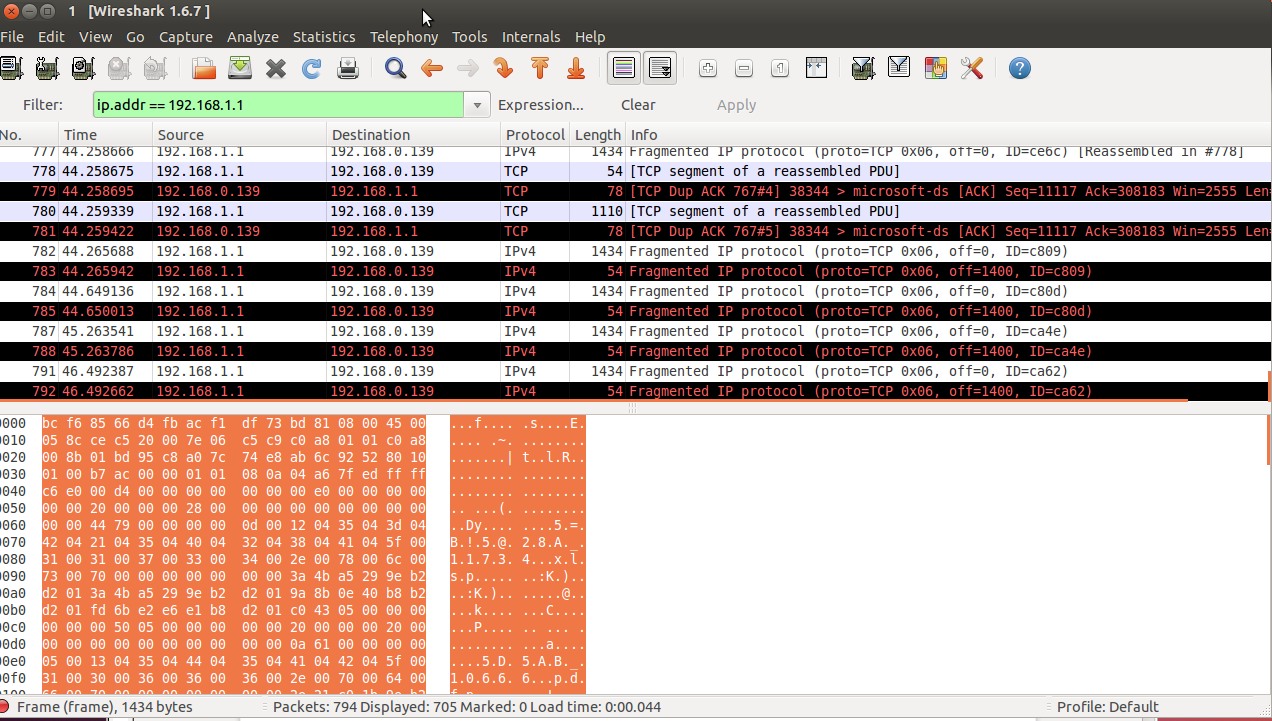The width and height of the screenshot is (1272, 721).
Task: Open the capture interfaces list icon
Action: pos(11,68)
